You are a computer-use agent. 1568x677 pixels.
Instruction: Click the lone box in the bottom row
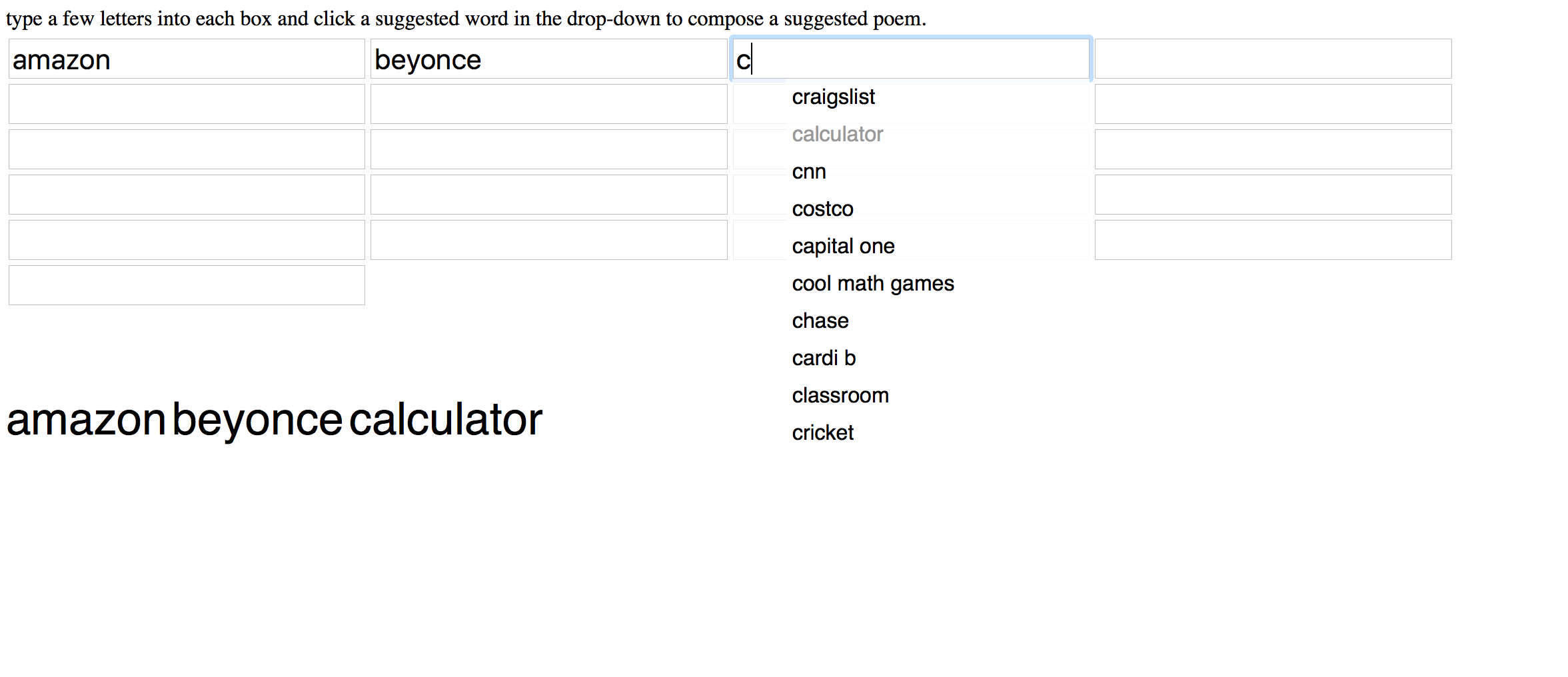tap(187, 285)
